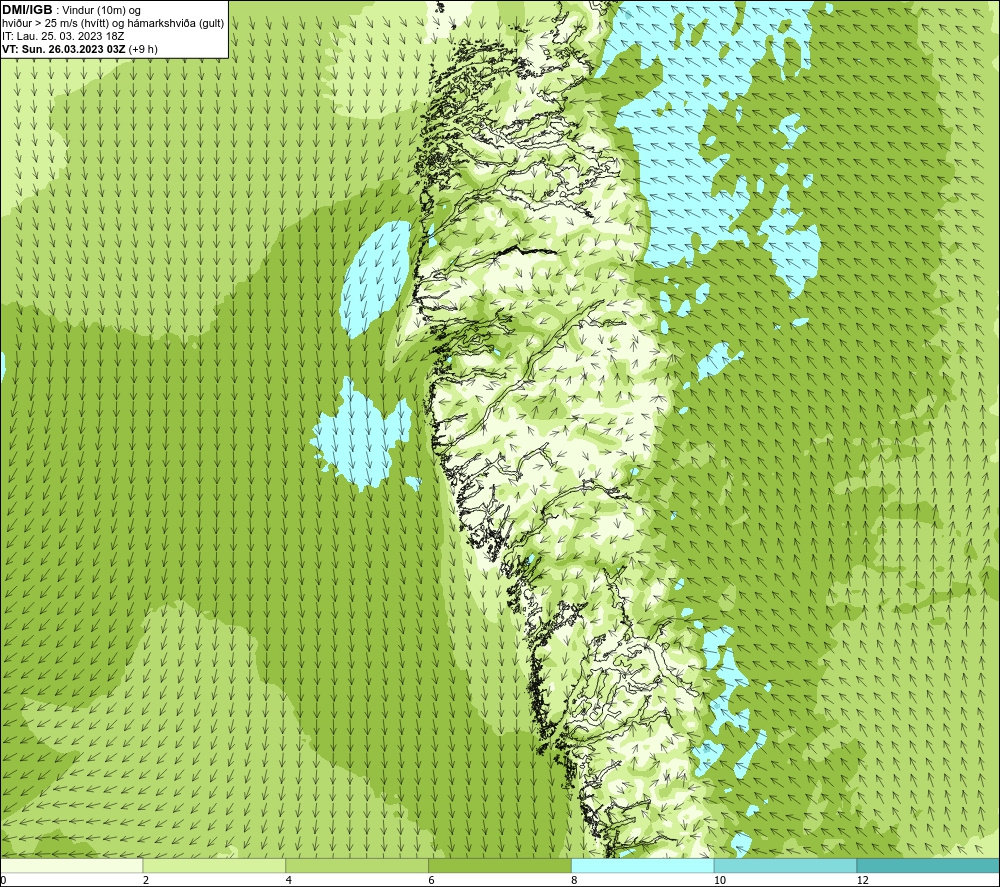Click the "DMI/IGB" title text
Viewport: 1000px width, 887px height.
click(27, 10)
